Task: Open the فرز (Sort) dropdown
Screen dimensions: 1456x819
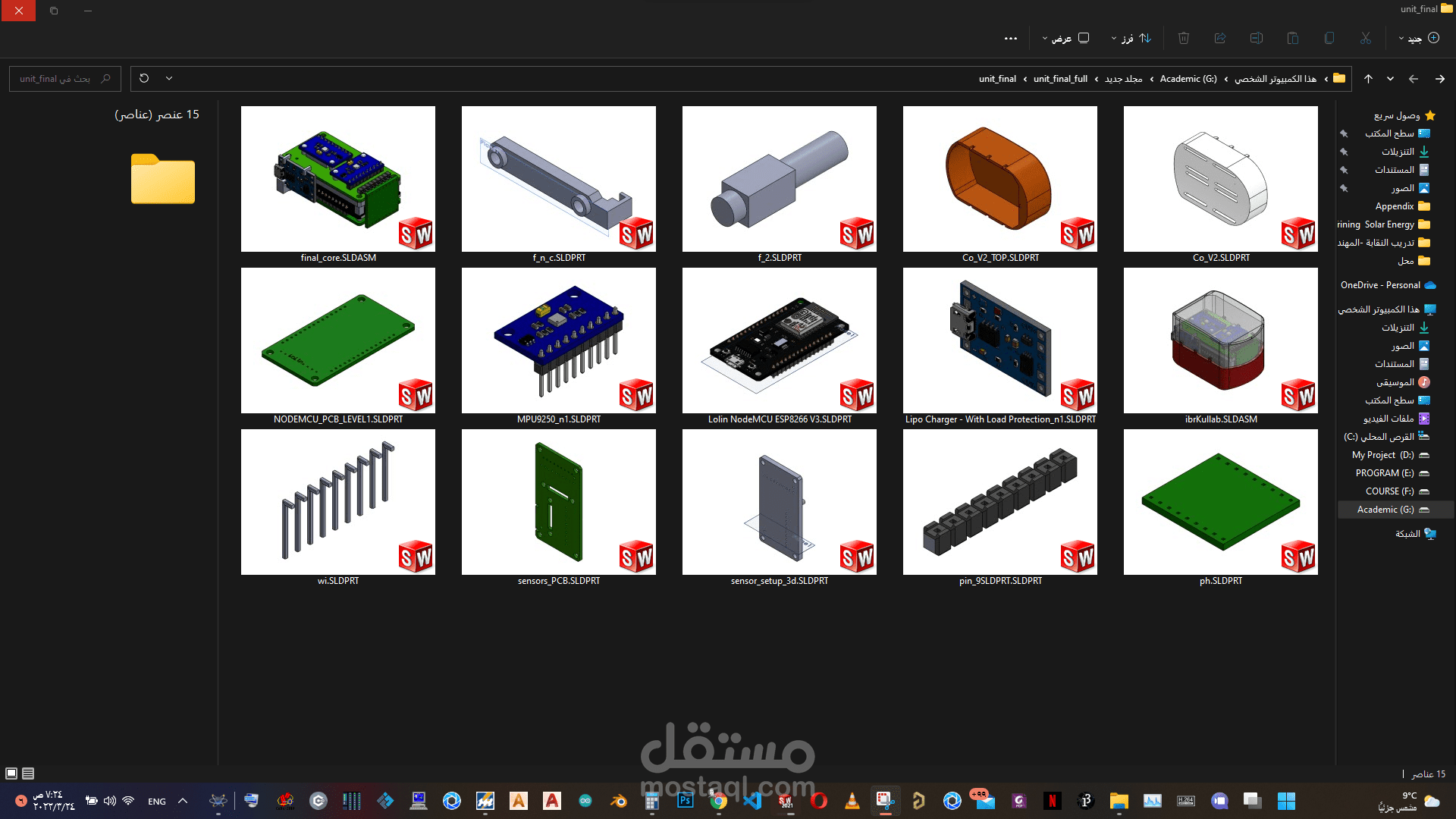Action: pyautogui.click(x=1130, y=38)
